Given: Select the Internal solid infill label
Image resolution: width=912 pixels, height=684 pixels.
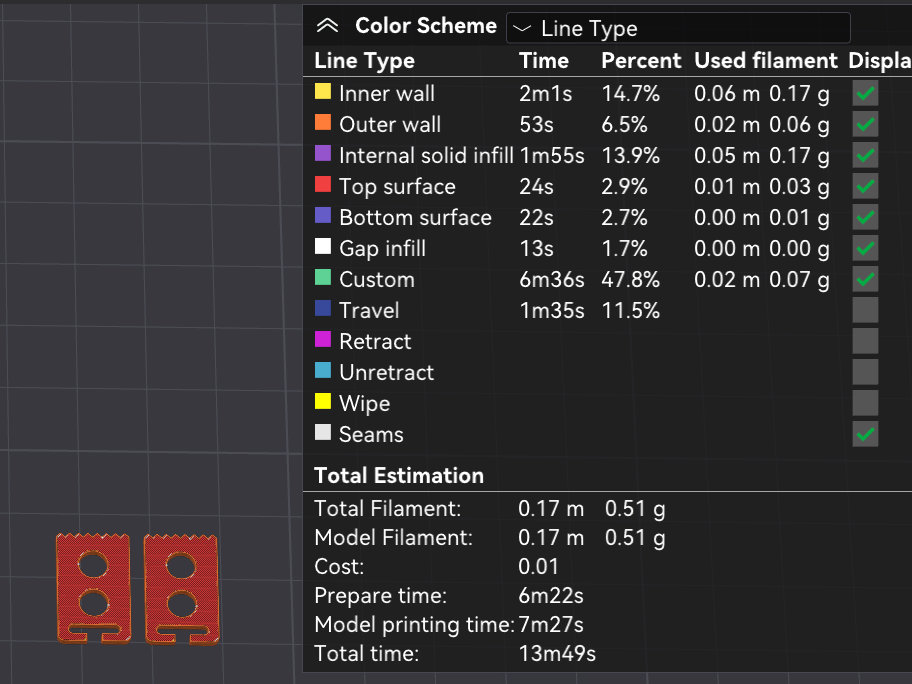Looking at the screenshot, I should point(426,156).
